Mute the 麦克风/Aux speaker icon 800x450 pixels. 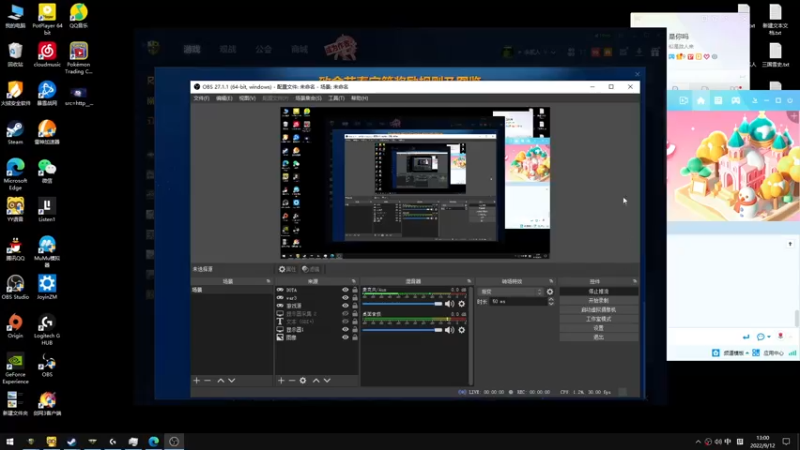[449, 304]
